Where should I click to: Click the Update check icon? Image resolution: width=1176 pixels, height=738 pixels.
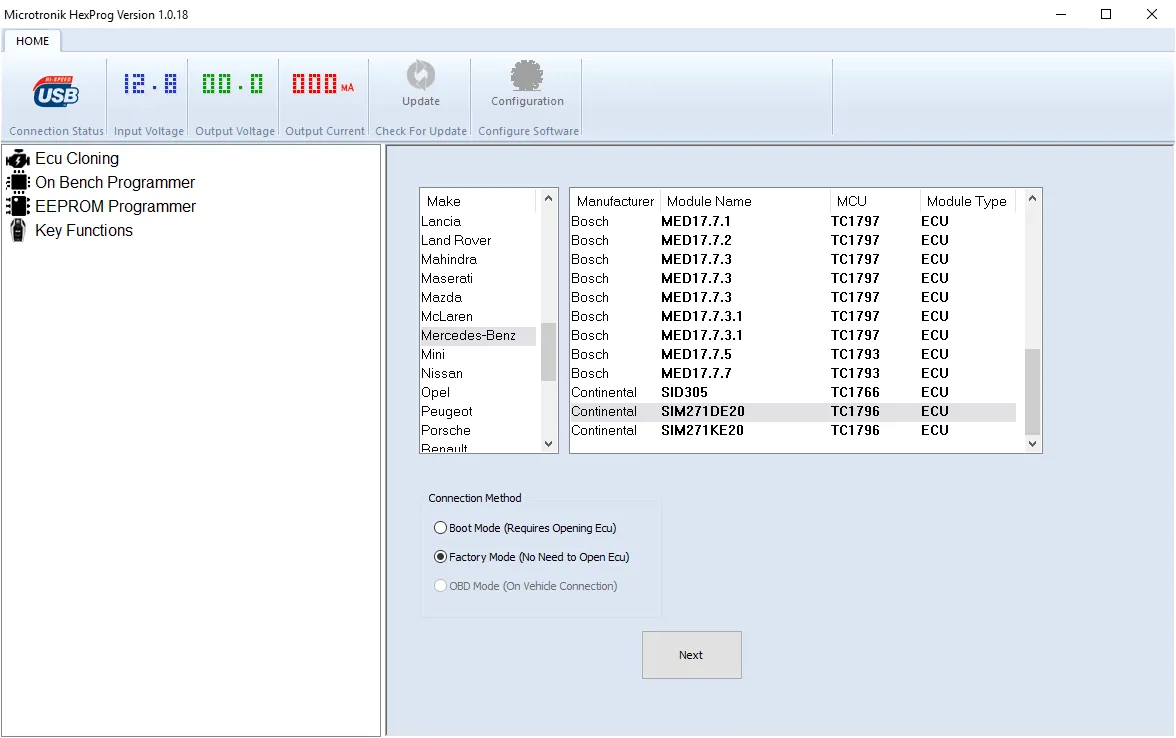point(421,75)
